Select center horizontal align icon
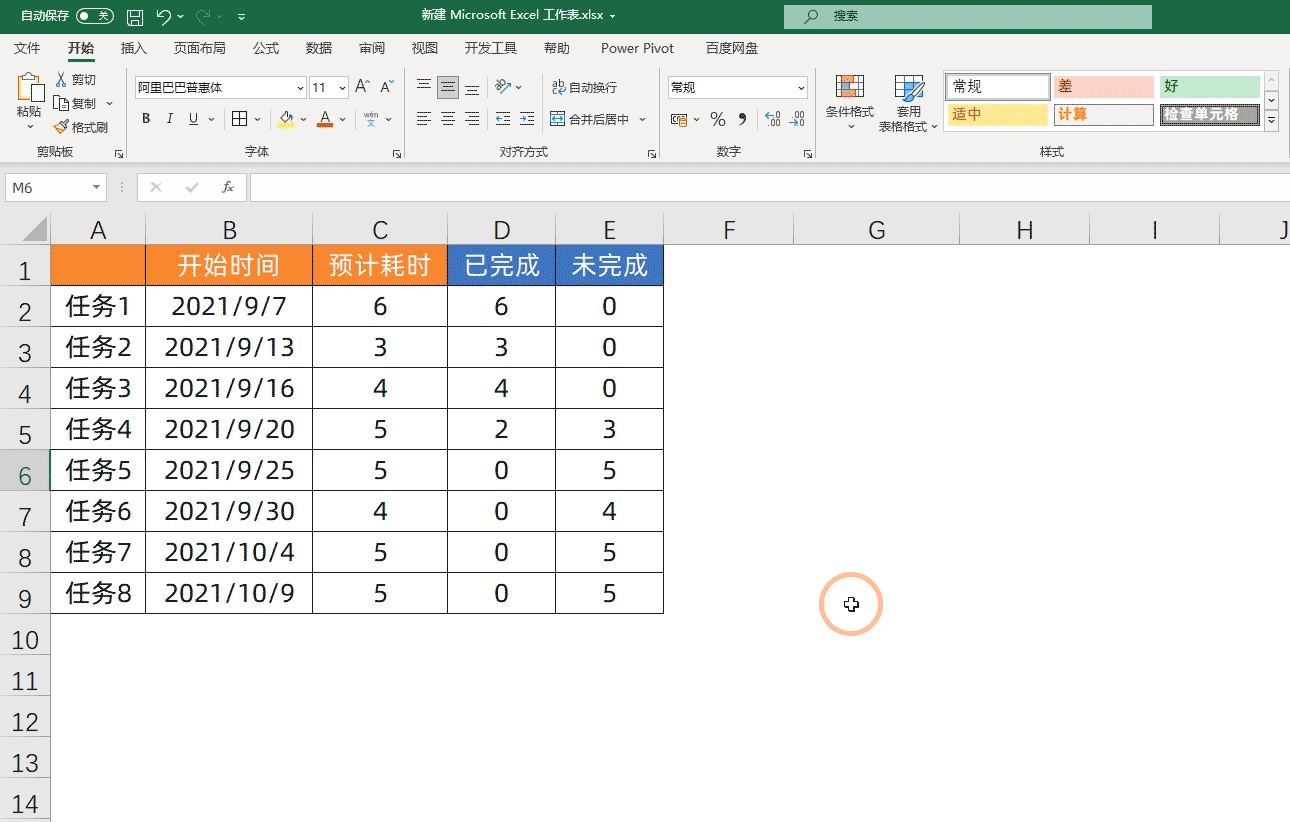This screenshot has height=822, width=1290. [x=448, y=119]
